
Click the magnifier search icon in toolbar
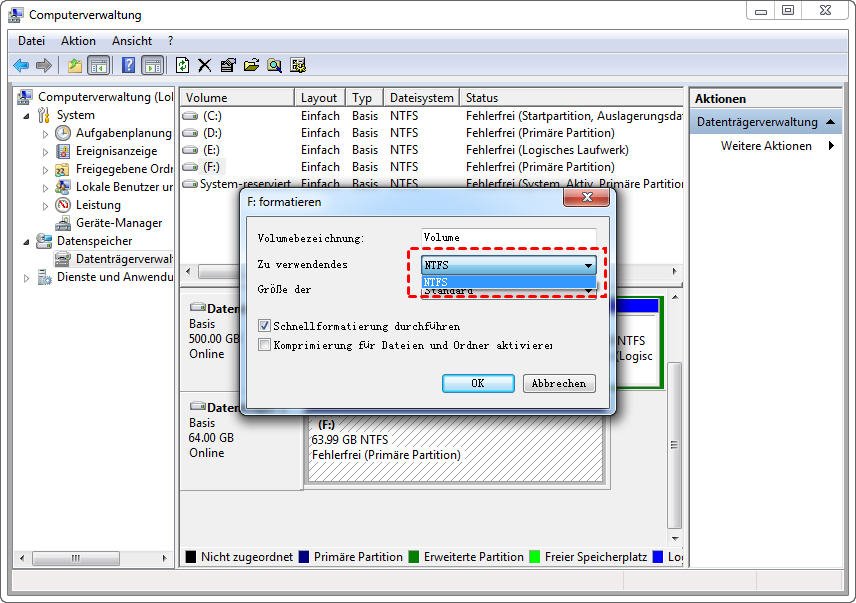[275, 65]
